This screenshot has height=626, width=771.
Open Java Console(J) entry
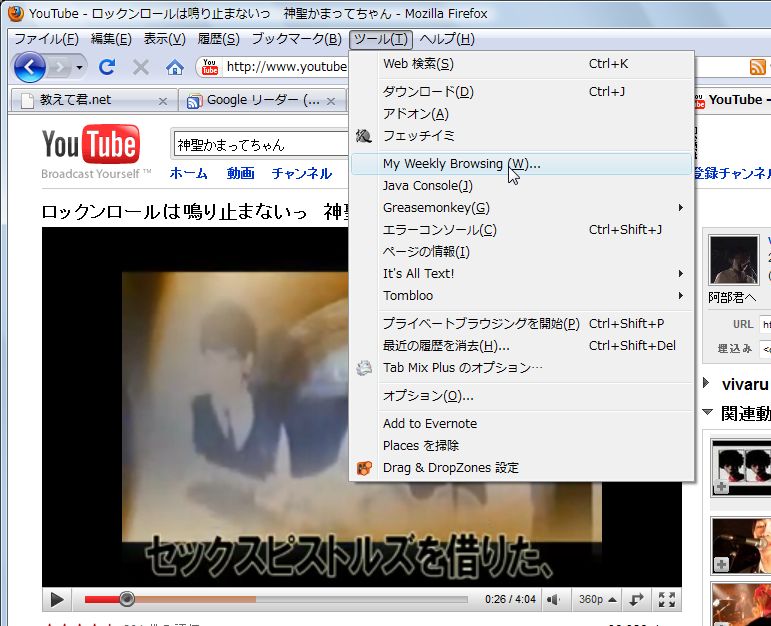point(521,186)
